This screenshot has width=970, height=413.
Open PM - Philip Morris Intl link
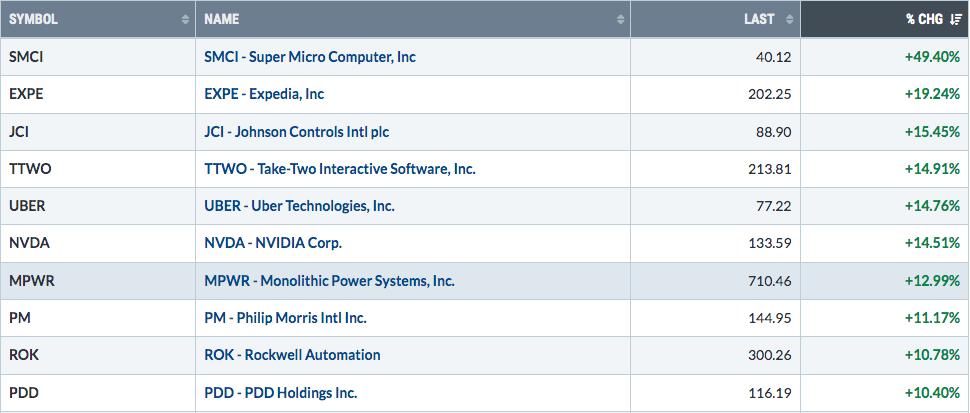tap(285, 318)
